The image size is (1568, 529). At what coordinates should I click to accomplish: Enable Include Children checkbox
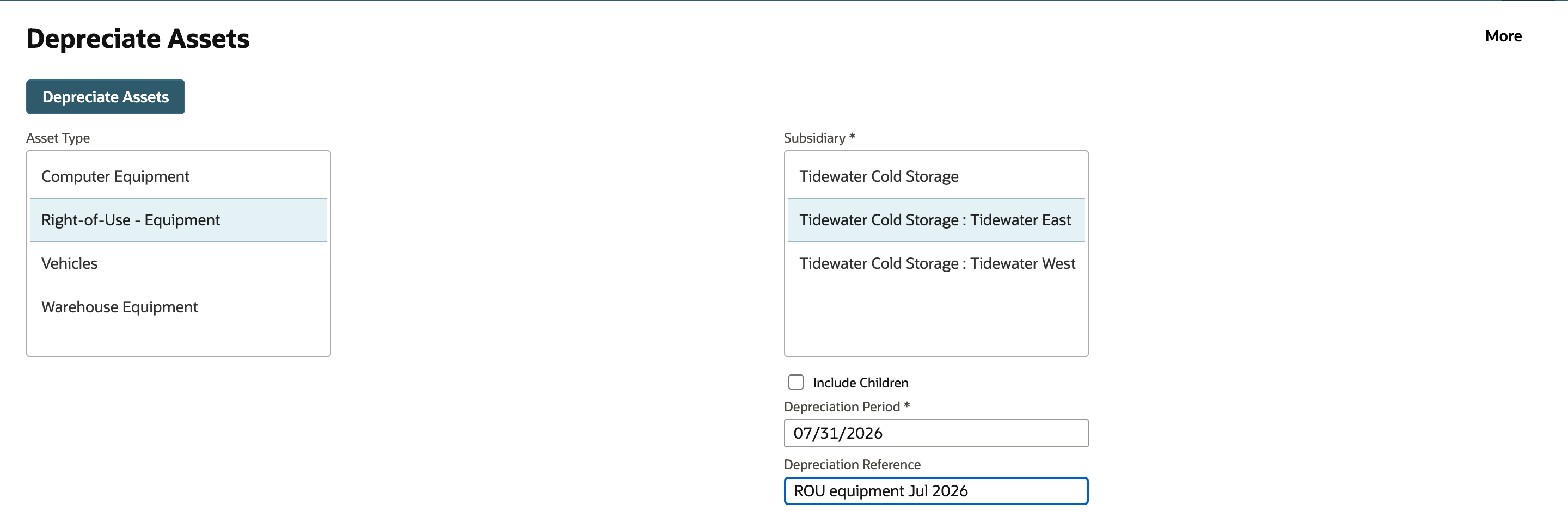(795, 382)
